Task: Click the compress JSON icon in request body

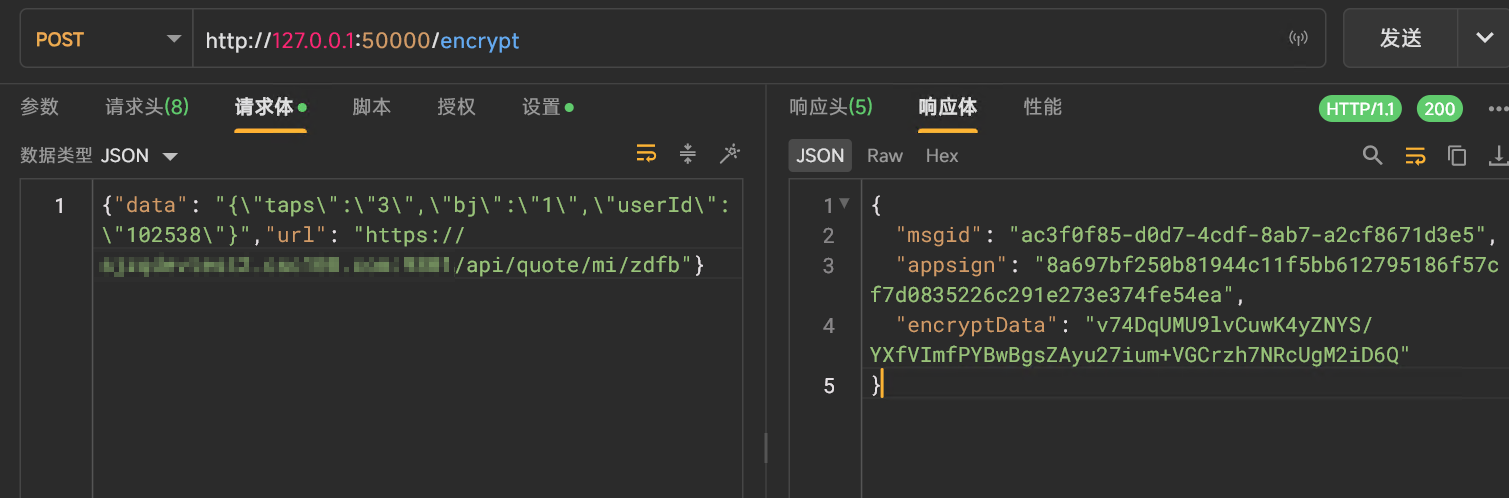Action: tap(688, 154)
